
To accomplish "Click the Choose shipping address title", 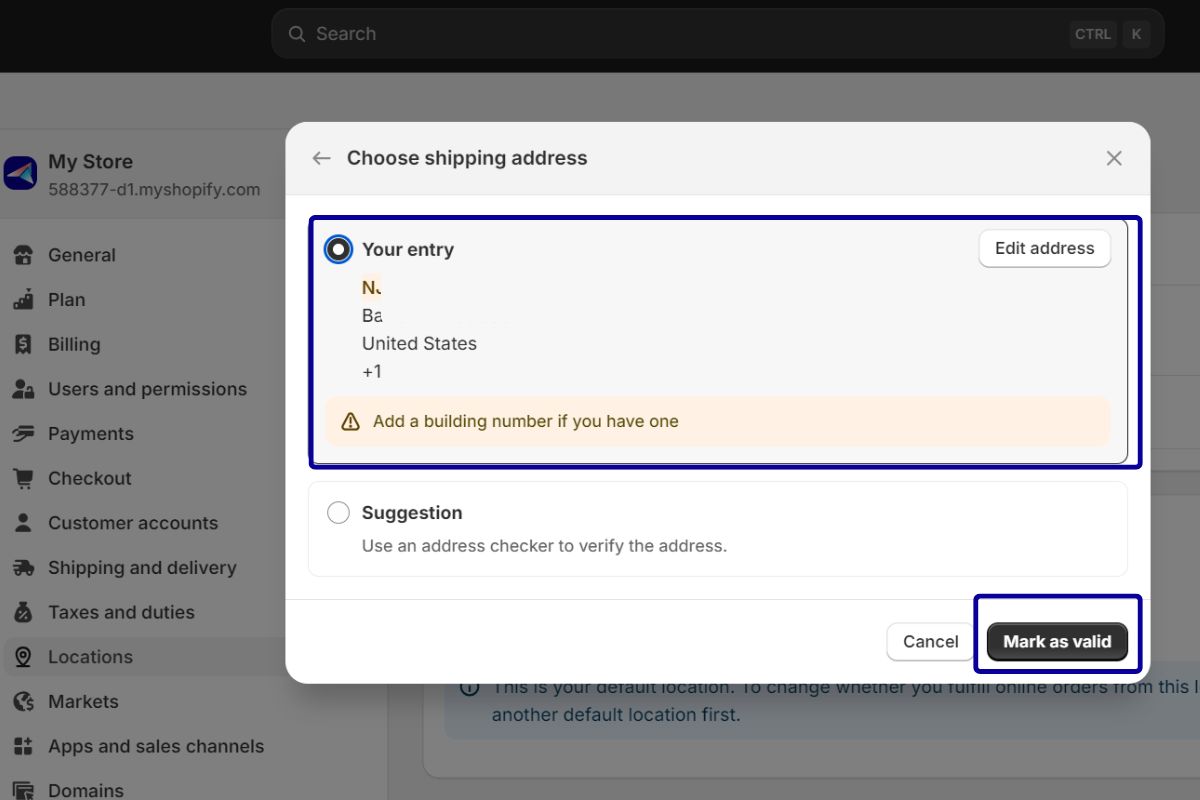I will tap(467, 158).
